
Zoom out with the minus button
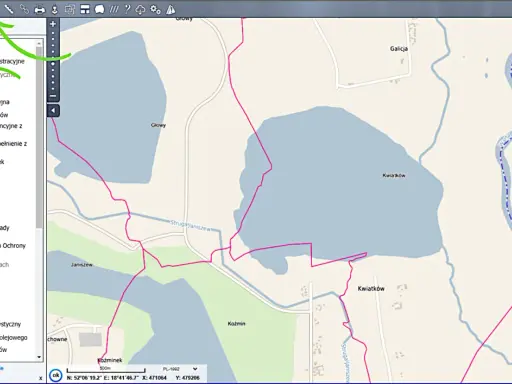(x=53, y=96)
